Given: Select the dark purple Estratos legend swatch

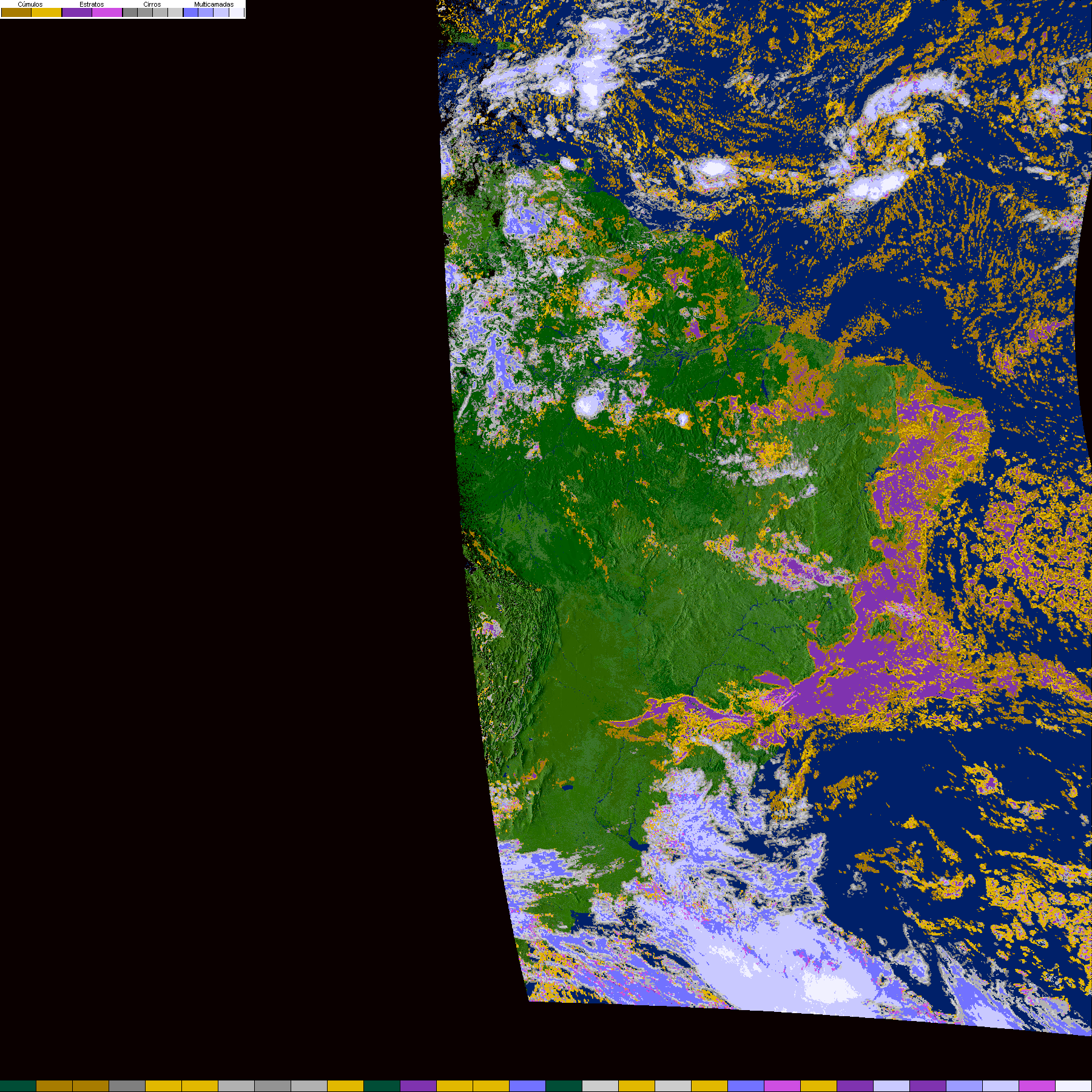Looking at the screenshot, I should pos(77,12).
